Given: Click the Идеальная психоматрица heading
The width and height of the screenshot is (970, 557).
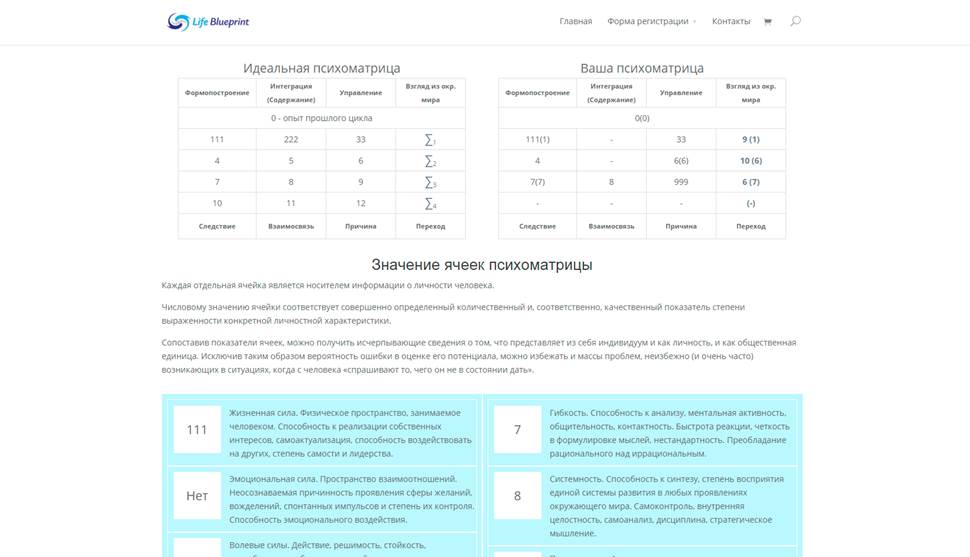Looking at the screenshot, I should (x=322, y=68).
